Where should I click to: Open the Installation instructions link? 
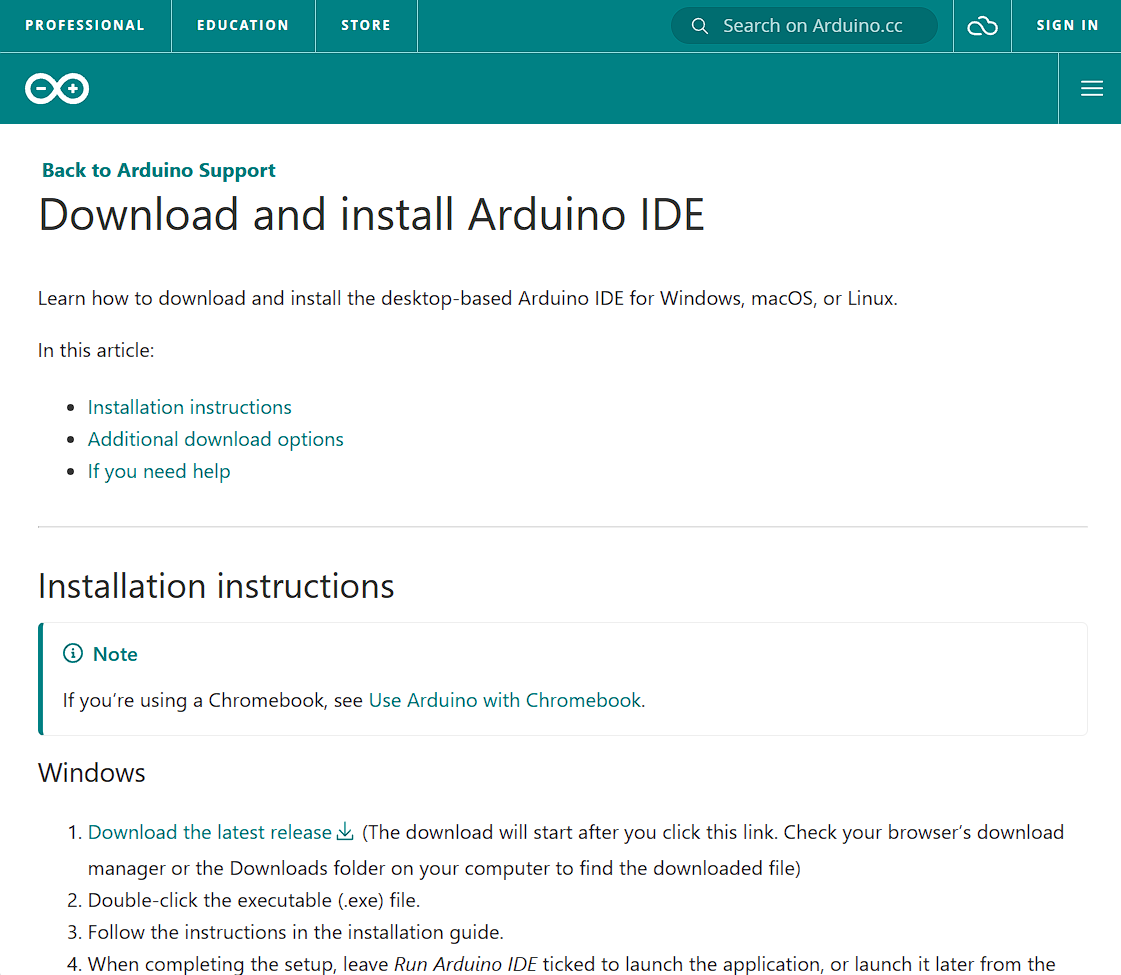pyautogui.click(x=189, y=407)
